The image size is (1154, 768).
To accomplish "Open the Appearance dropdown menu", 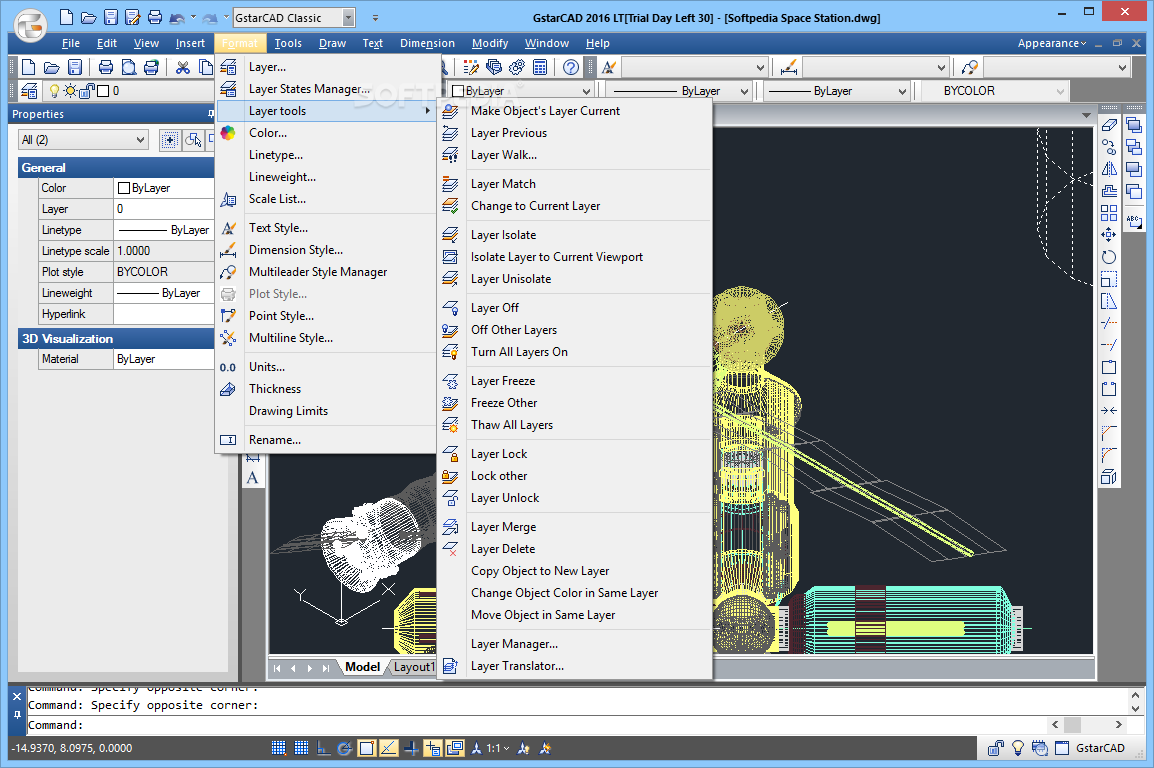I will pyautogui.click(x=1052, y=43).
